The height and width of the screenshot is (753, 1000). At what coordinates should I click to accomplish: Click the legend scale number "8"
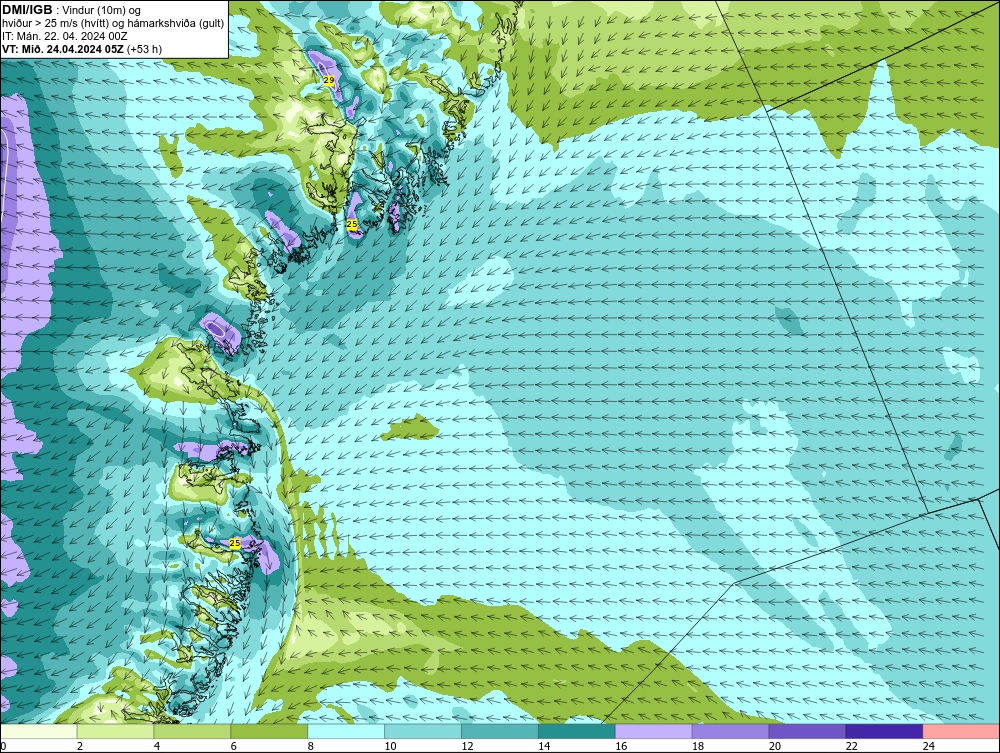(310, 746)
